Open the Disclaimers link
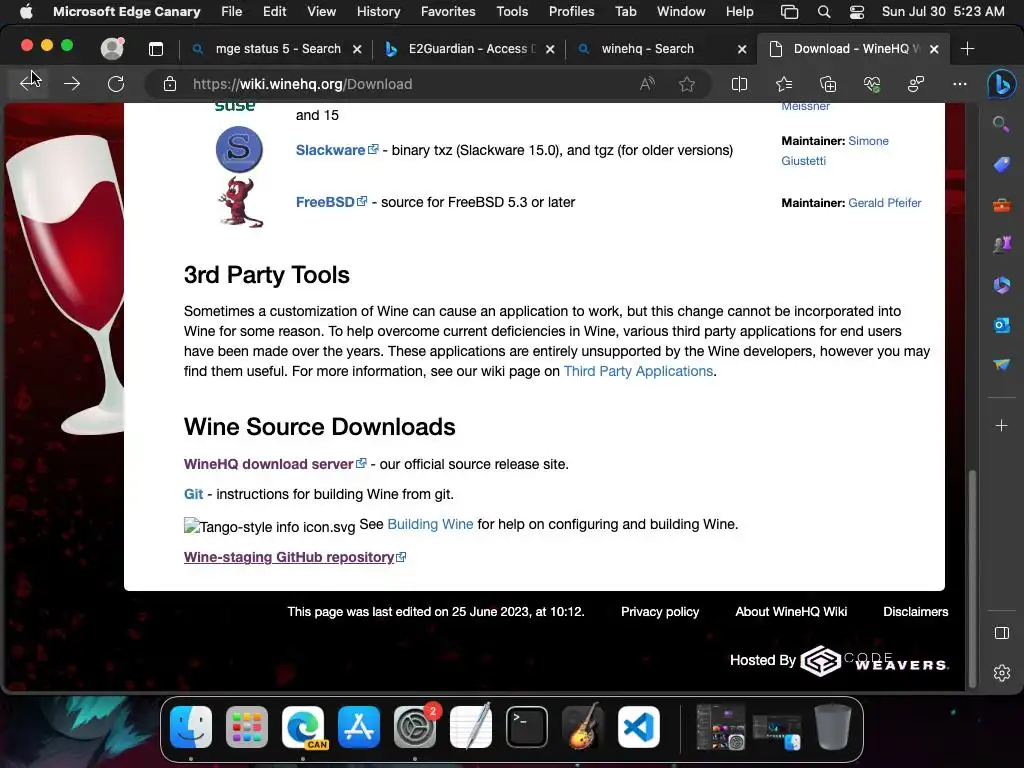 coord(916,611)
